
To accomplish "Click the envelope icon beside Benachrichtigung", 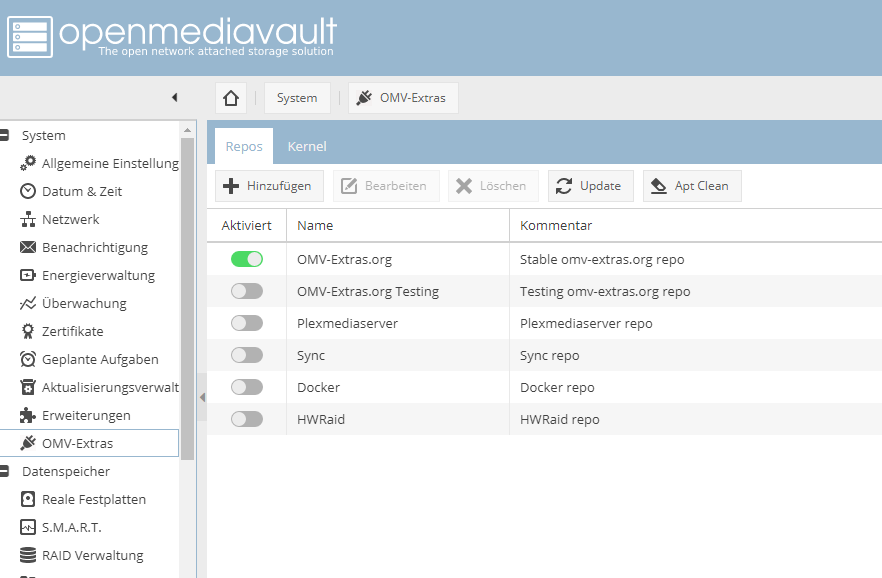I will click(28, 247).
